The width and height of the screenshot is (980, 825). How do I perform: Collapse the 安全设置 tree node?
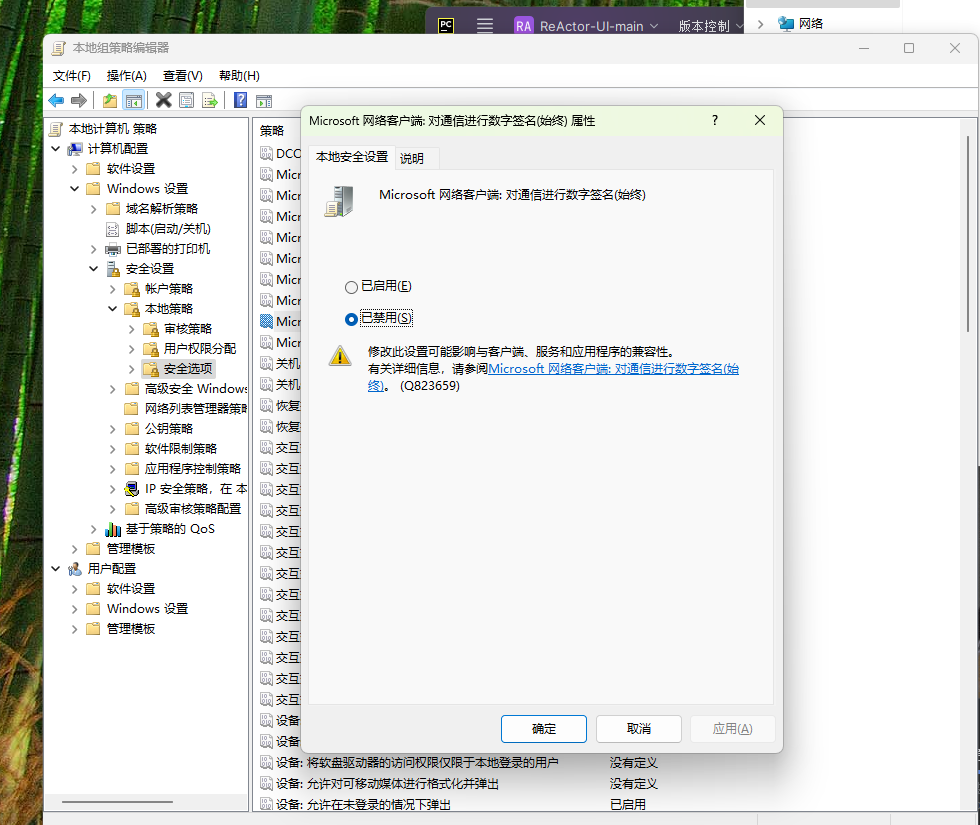[x=93, y=269]
